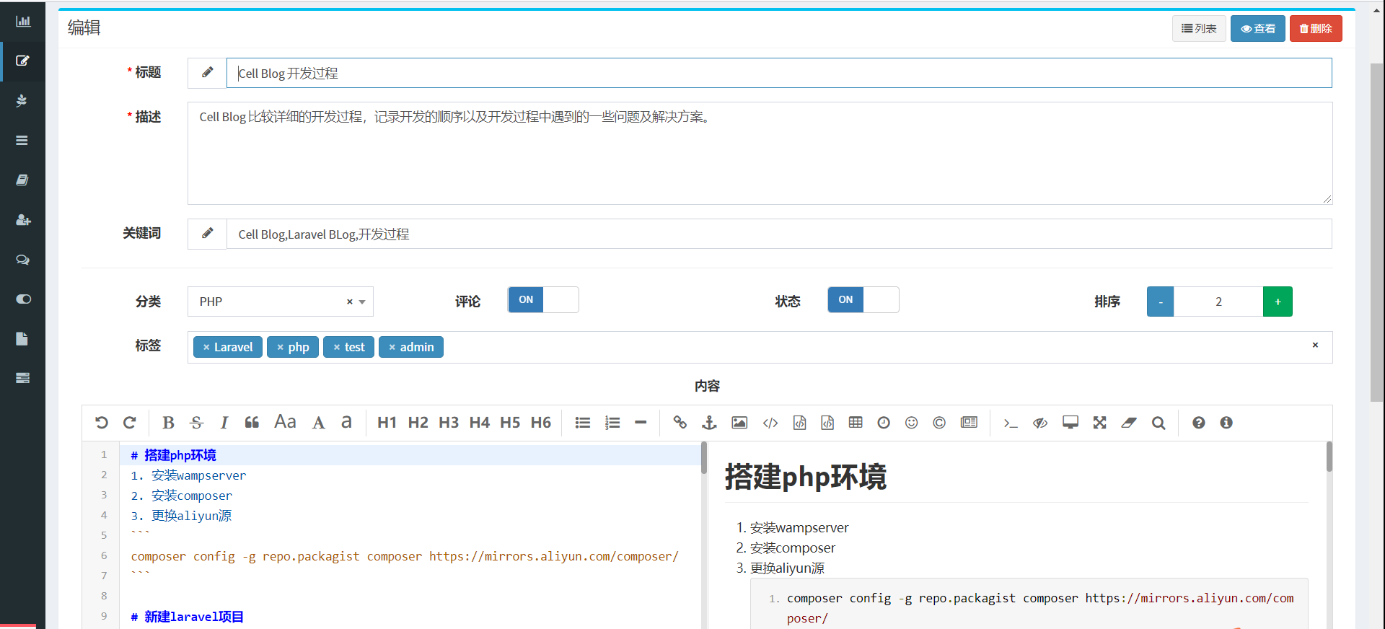Insert an H6 heading
Image resolution: width=1385 pixels, height=629 pixels.
click(x=541, y=423)
